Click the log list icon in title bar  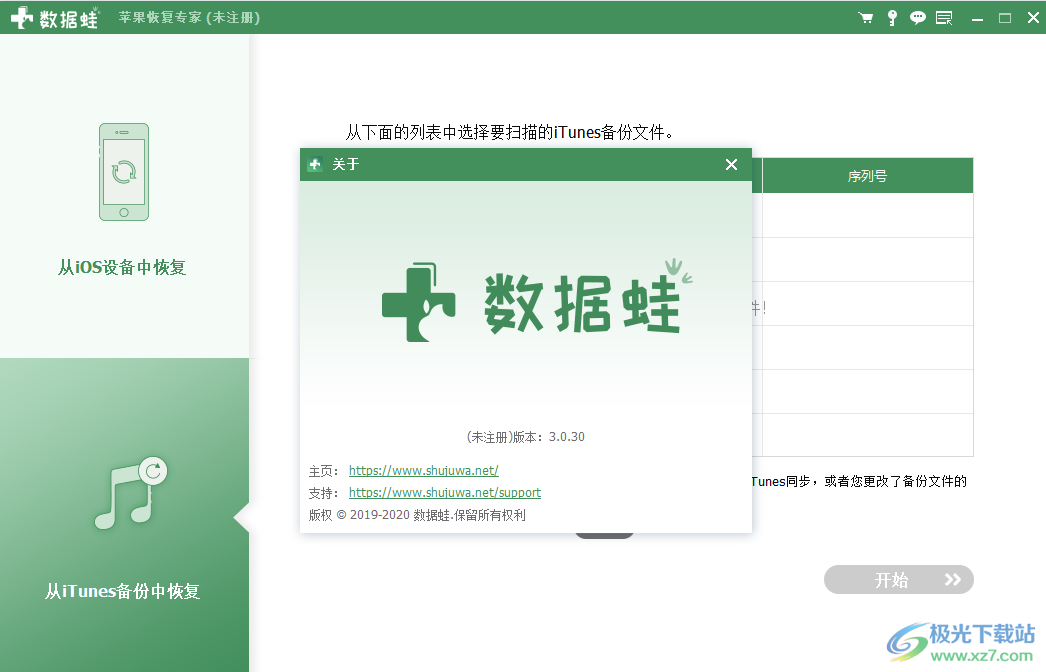click(x=944, y=17)
